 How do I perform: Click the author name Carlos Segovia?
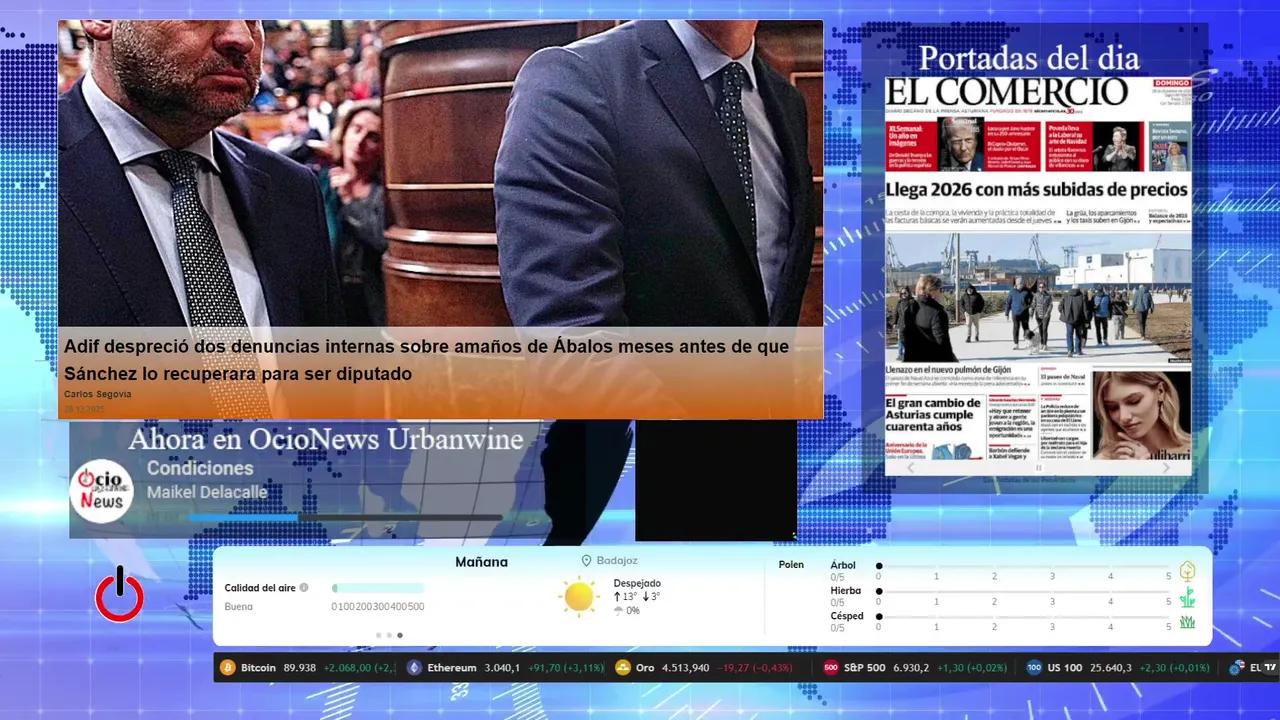click(98, 394)
